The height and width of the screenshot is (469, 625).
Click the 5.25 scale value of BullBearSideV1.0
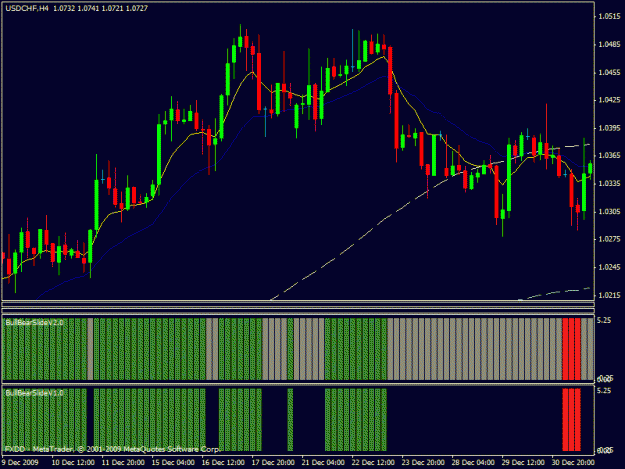(x=604, y=391)
